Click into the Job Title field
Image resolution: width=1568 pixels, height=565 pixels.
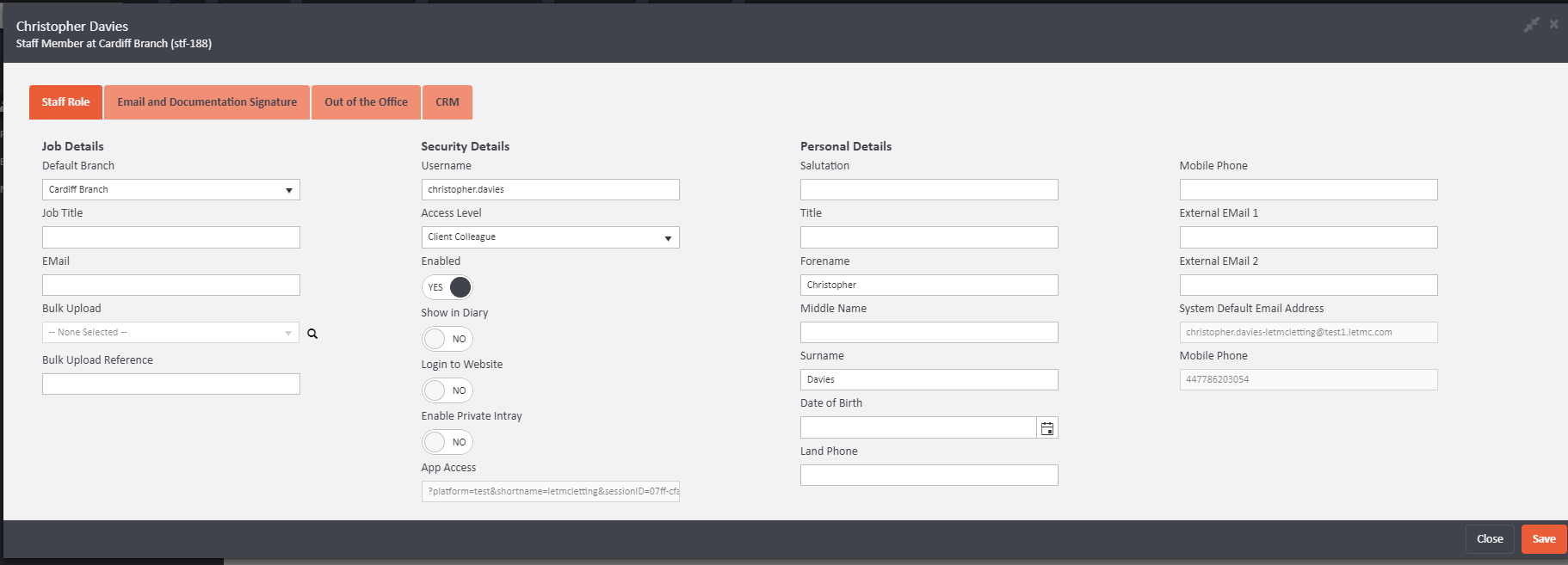tap(170, 237)
